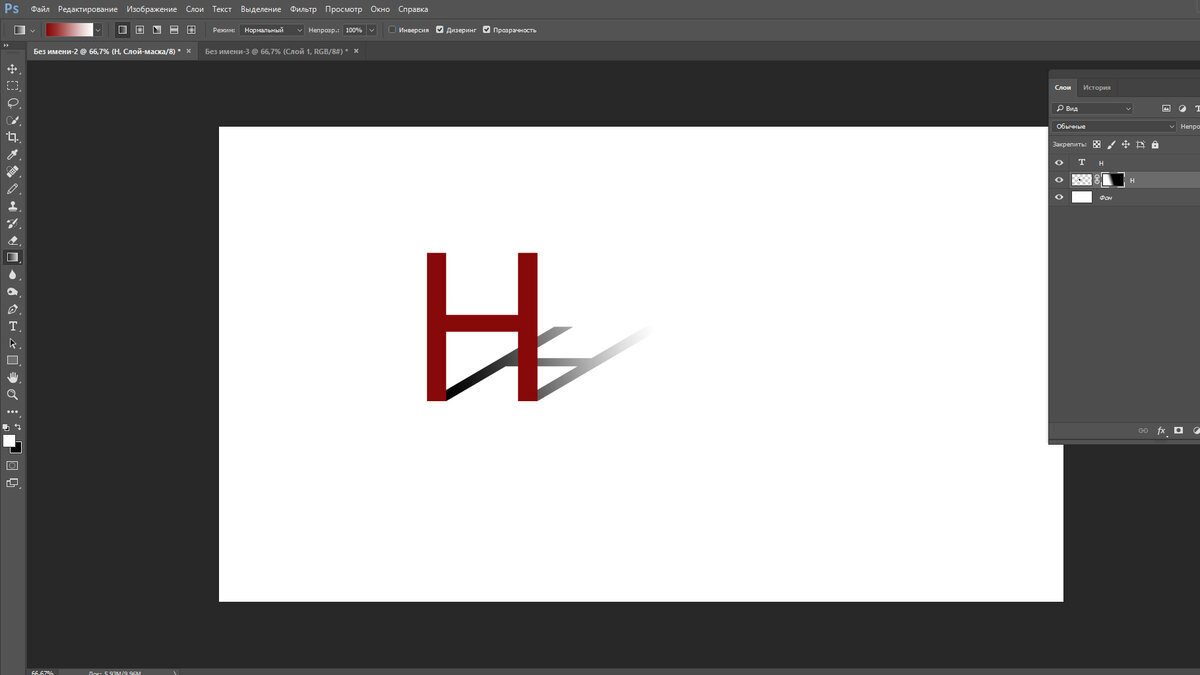Image resolution: width=1200 pixels, height=675 pixels.
Task: Lock transparent pixels in Layers panel
Action: [x=1096, y=144]
